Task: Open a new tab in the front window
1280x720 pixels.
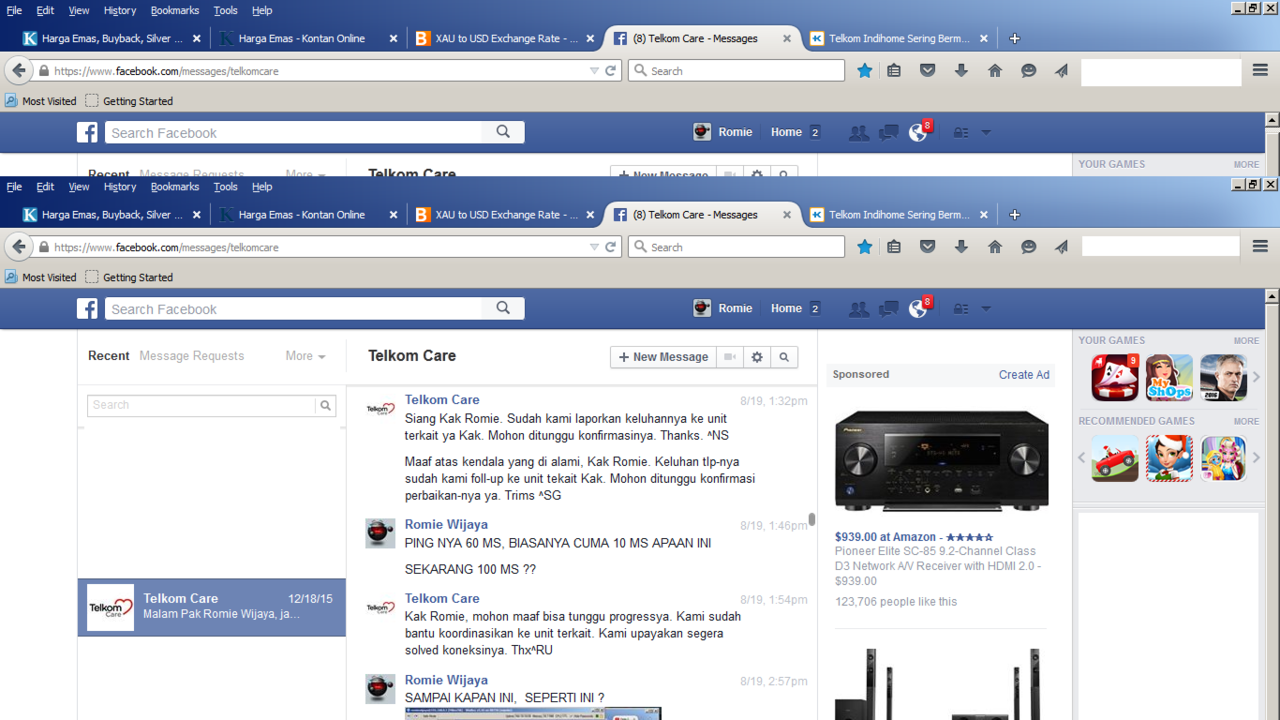Action: [x=1015, y=215]
